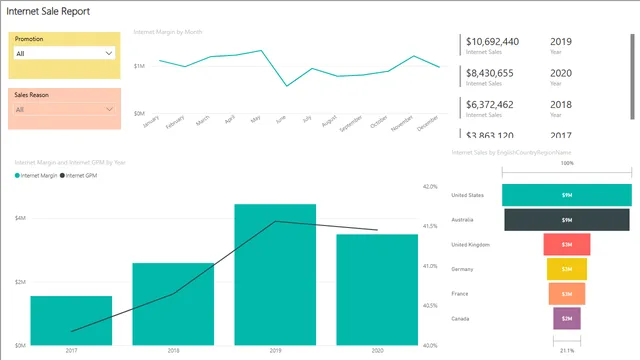Click the Promotion dropdown chevron arrow
This screenshot has width=640, height=360.
pyautogui.click(x=109, y=53)
